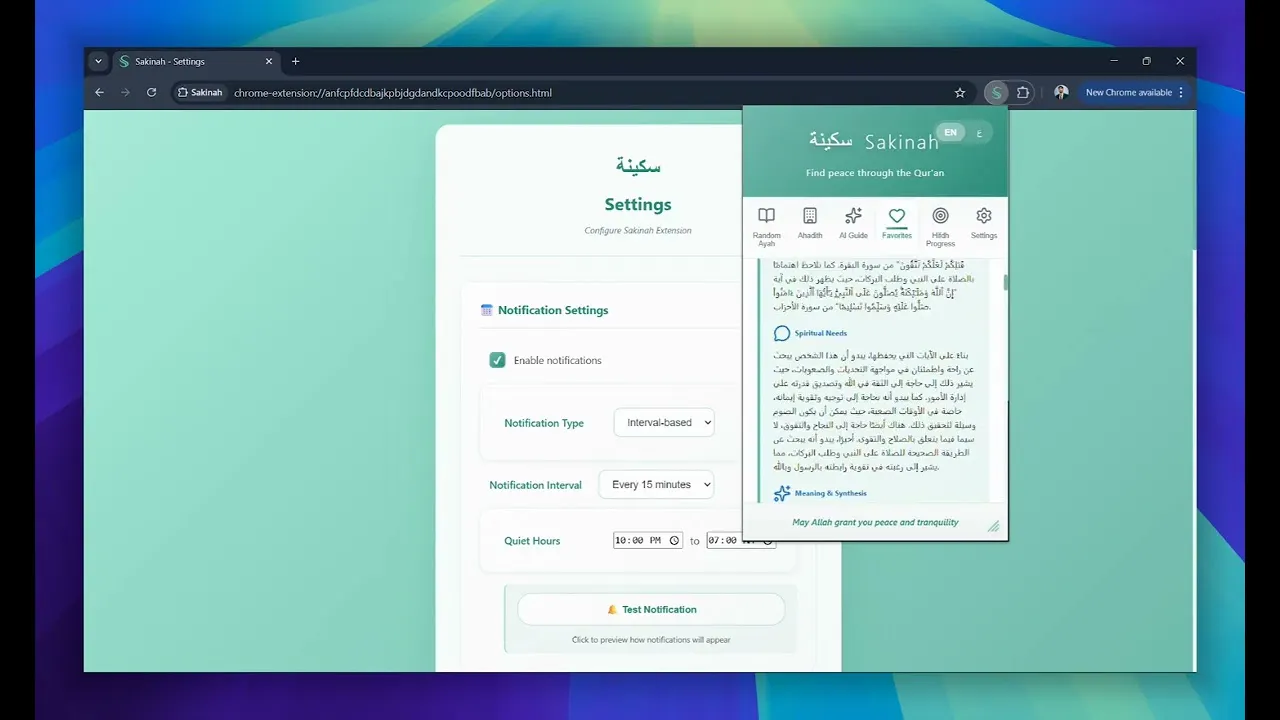Open the Notification Interval dropdown
Viewport: 1280px width, 720px height.
tap(656, 485)
